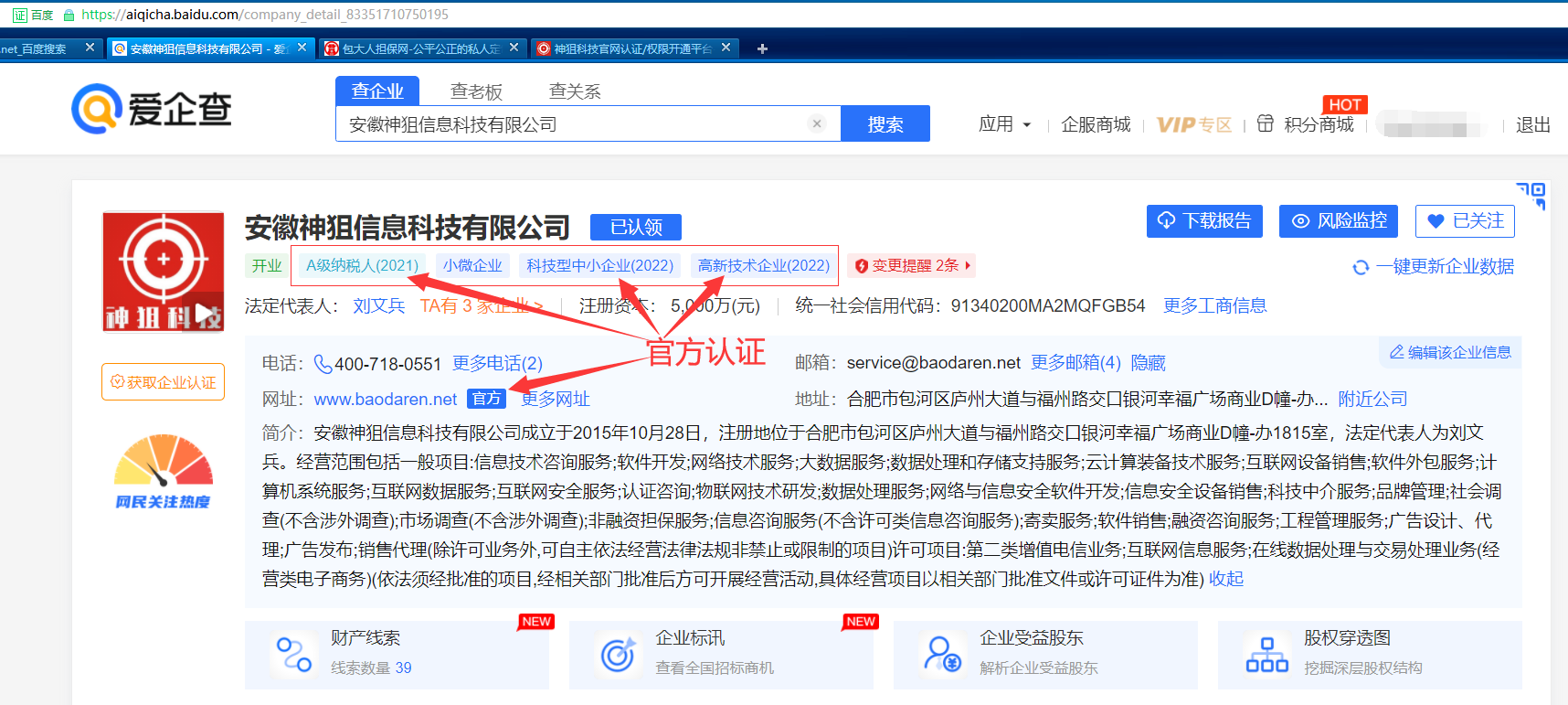Click the company name search input field
Viewport: 1568px width, 705px height.
click(x=571, y=124)
